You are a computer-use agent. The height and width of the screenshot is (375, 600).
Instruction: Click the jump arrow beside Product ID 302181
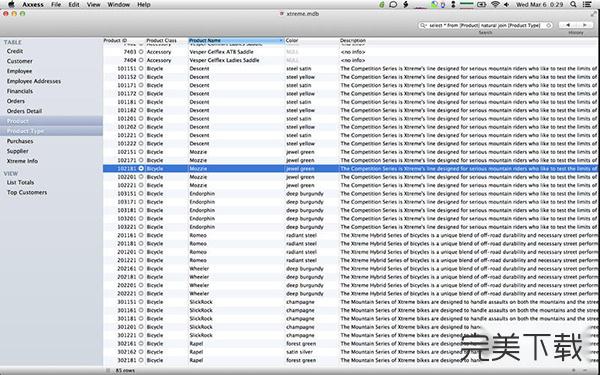(141, 360)
